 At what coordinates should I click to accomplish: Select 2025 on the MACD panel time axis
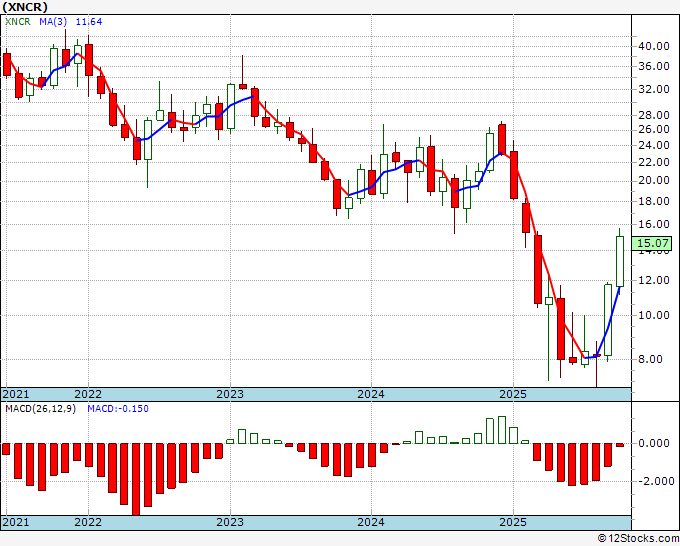(513, 522)
